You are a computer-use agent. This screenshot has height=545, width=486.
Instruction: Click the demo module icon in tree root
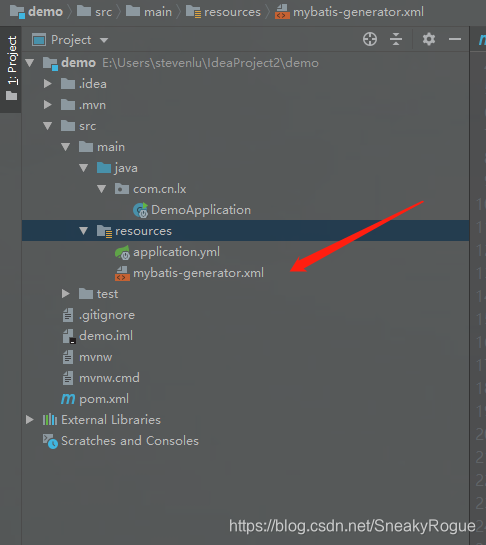click(50, 64)
